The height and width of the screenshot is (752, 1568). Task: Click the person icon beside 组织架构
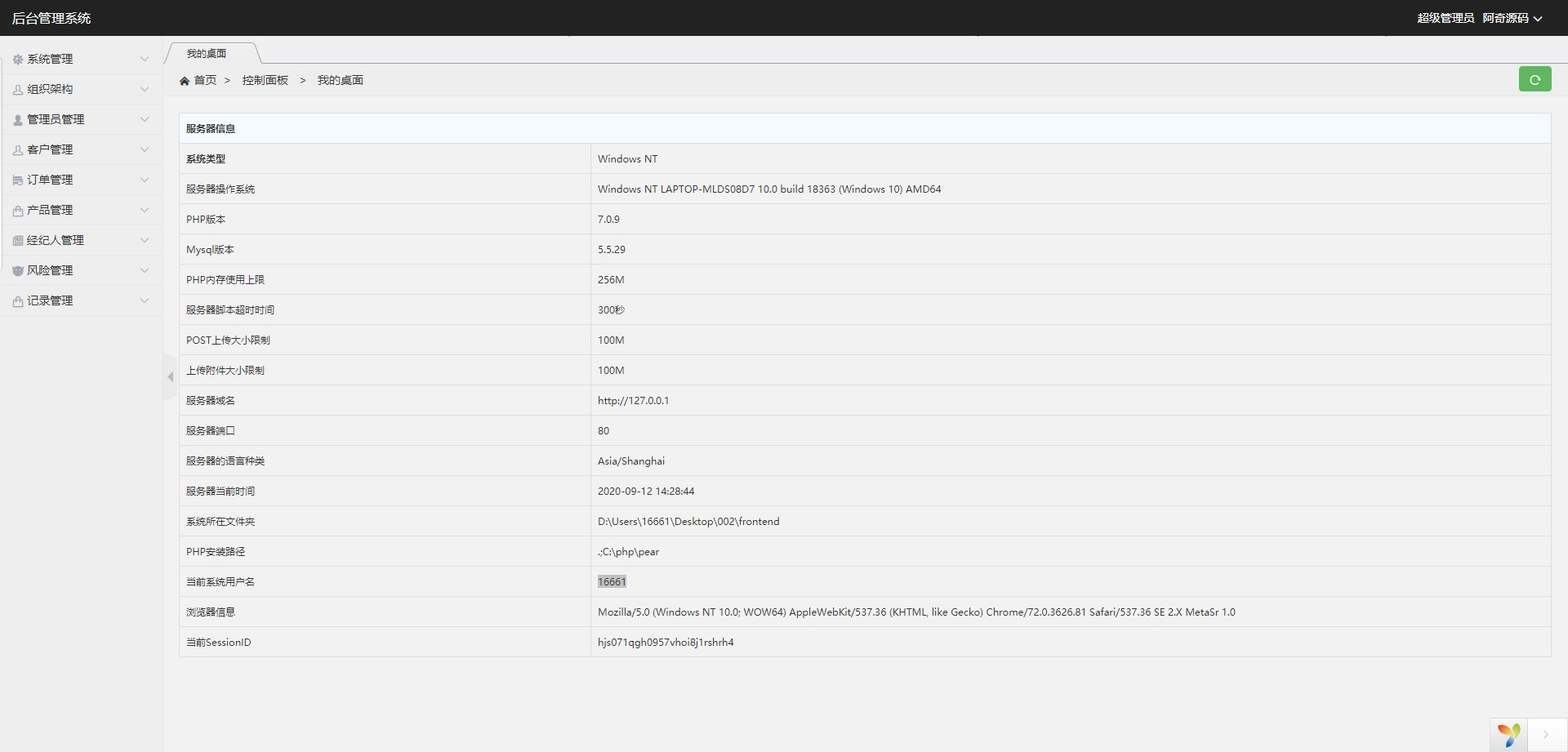click(x=18, y=90)
